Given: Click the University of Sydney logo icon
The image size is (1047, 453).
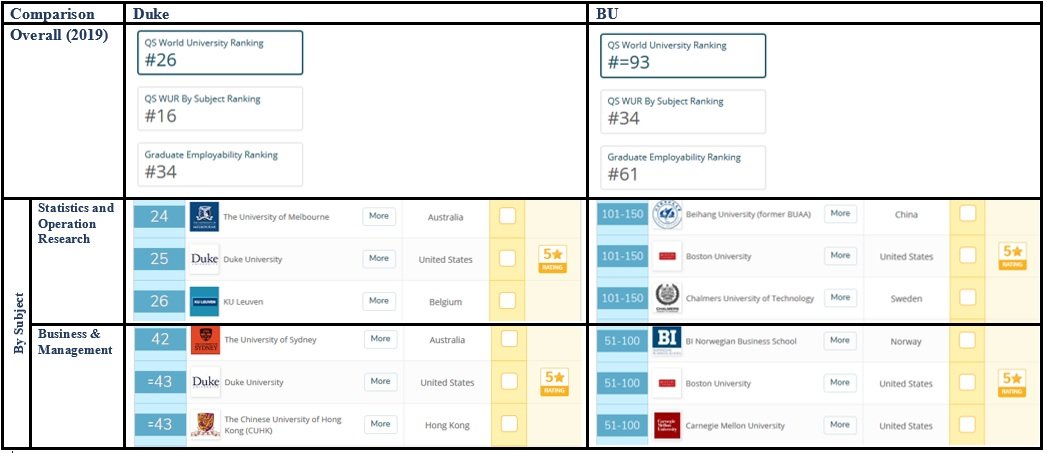Looking at the screenshot, I should 204,340.
